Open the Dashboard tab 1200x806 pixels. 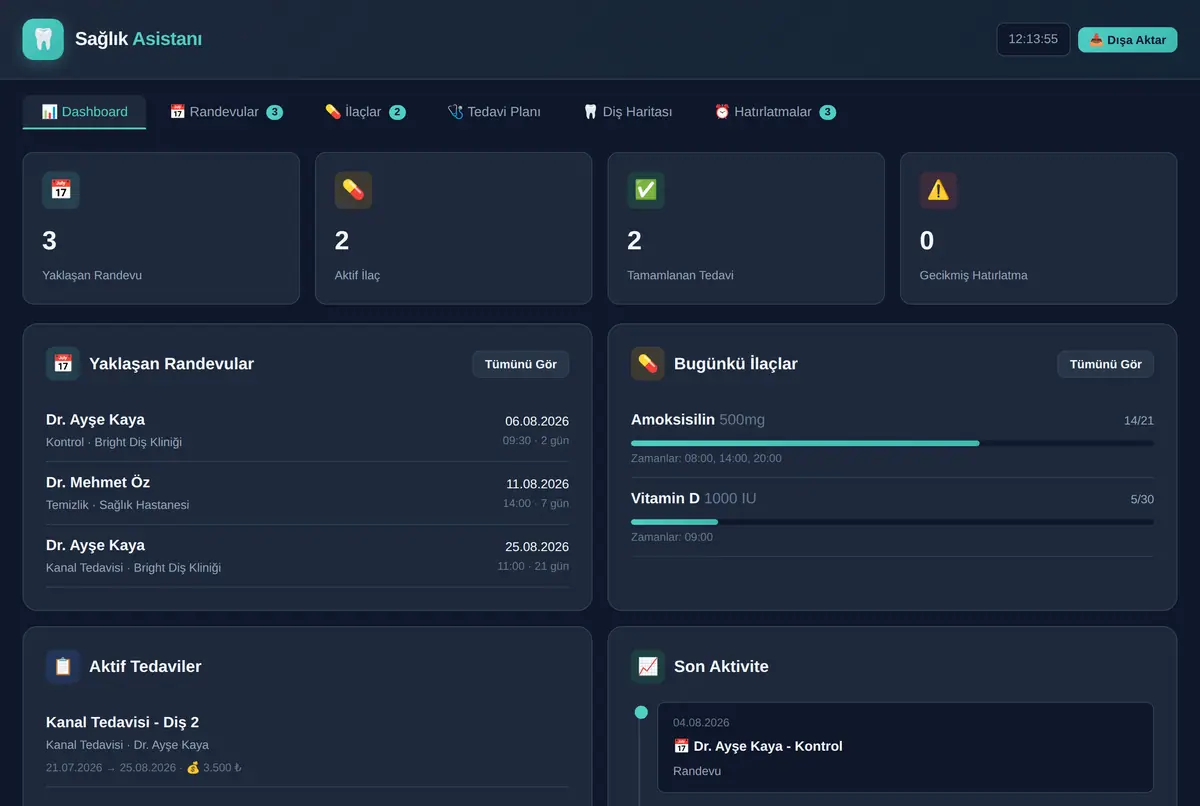point(85,112)
